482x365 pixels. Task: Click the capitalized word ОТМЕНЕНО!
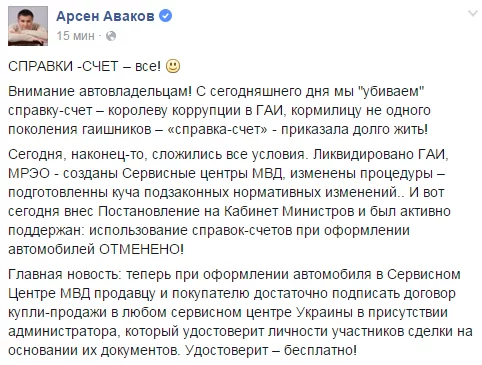pos(141,249)
